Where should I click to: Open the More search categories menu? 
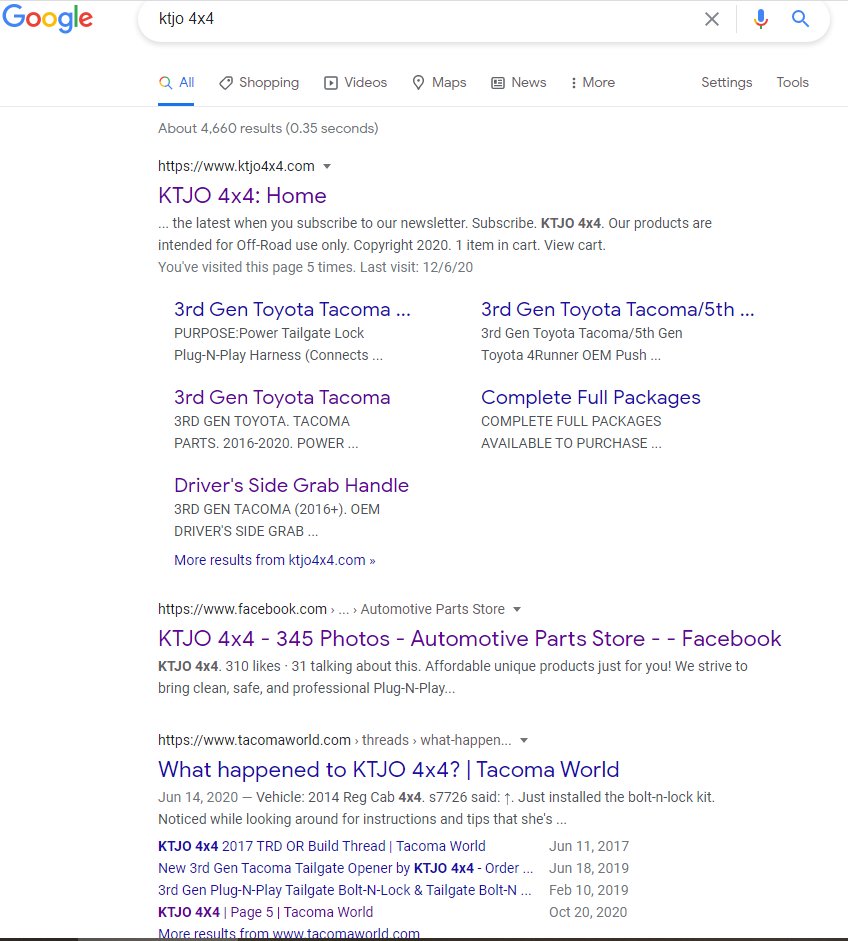[593, 83]
